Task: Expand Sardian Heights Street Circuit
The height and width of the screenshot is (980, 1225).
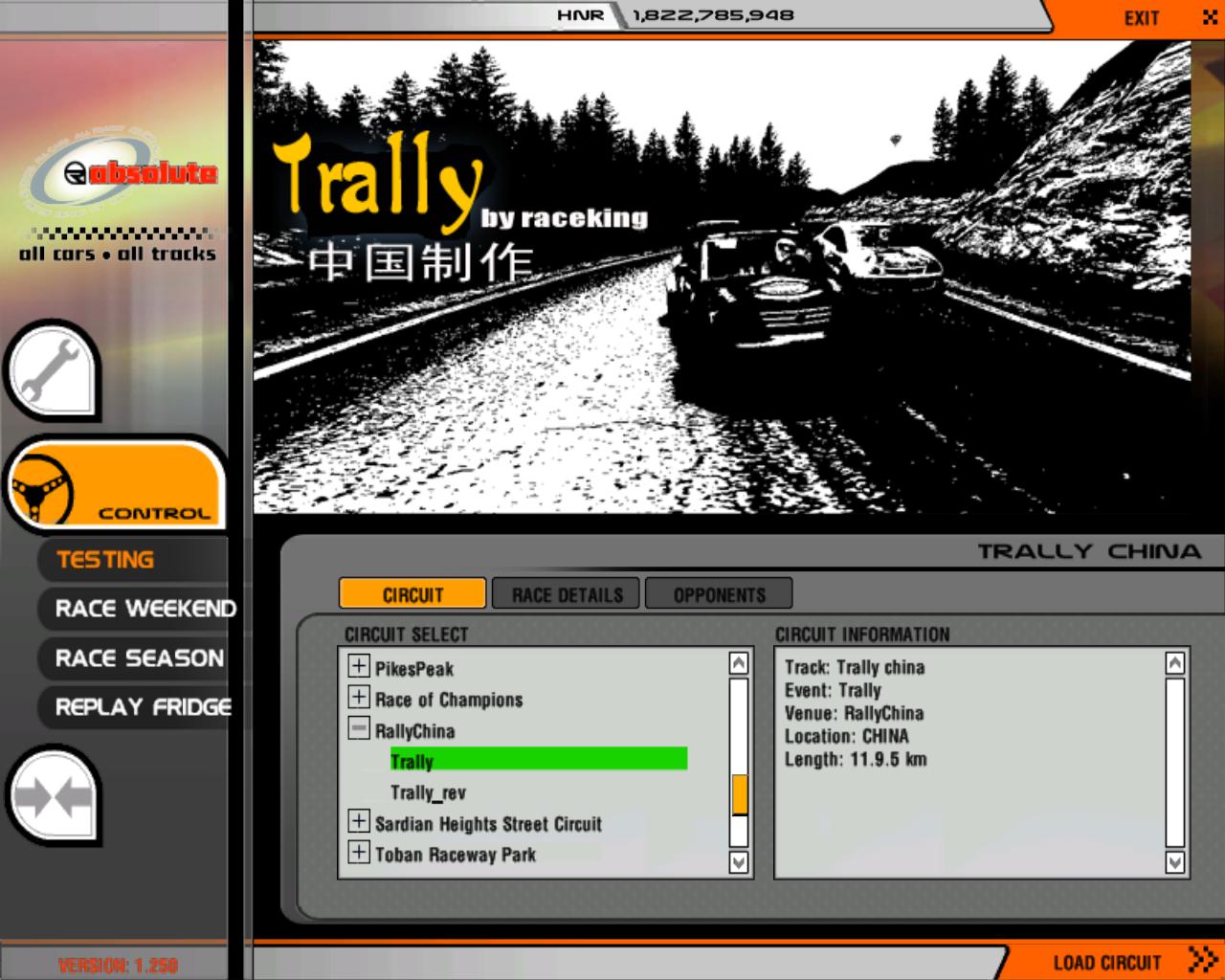Action: click(x=359, y=822)
